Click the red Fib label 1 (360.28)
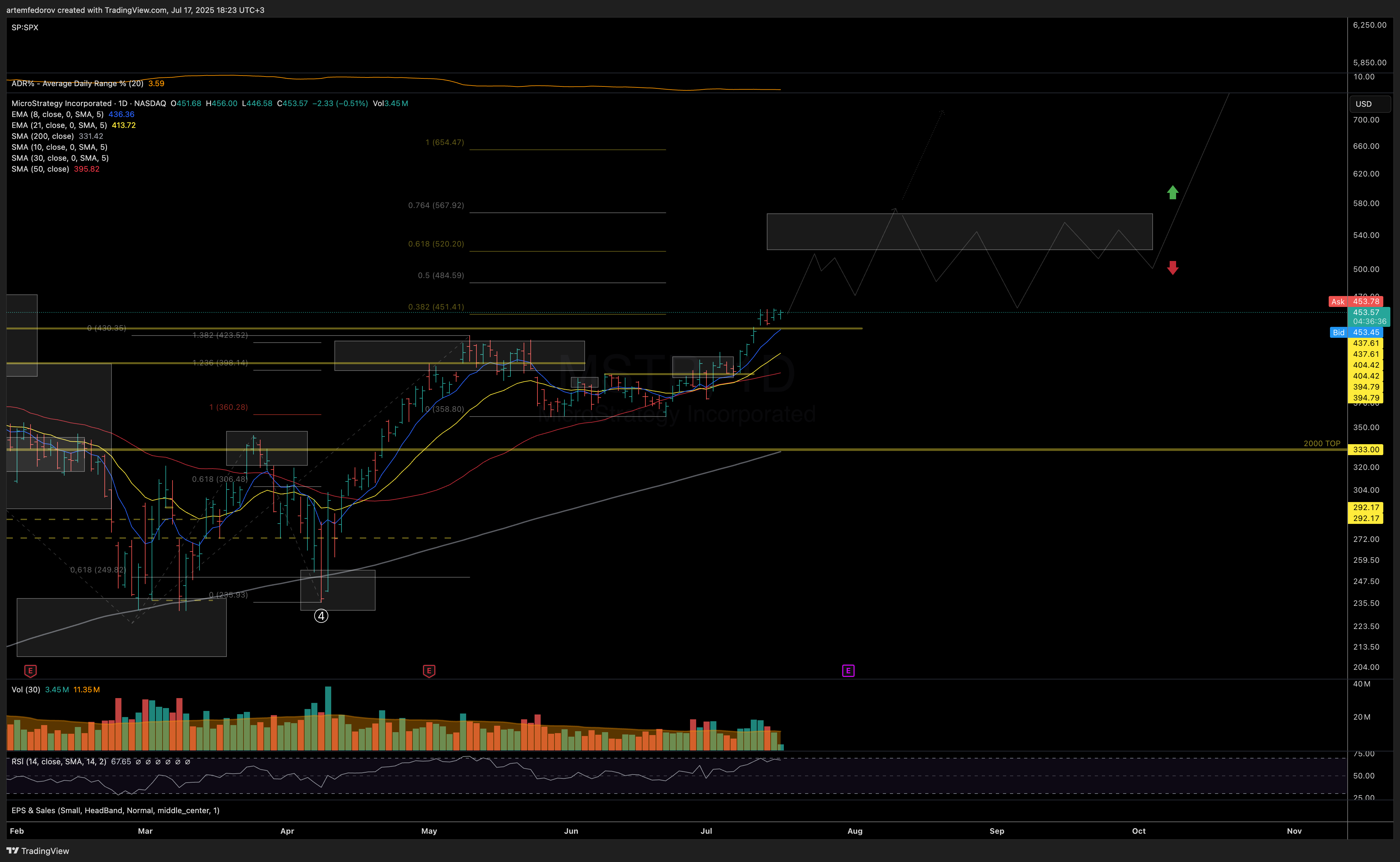1400x862 pixels. coord(228,407)
